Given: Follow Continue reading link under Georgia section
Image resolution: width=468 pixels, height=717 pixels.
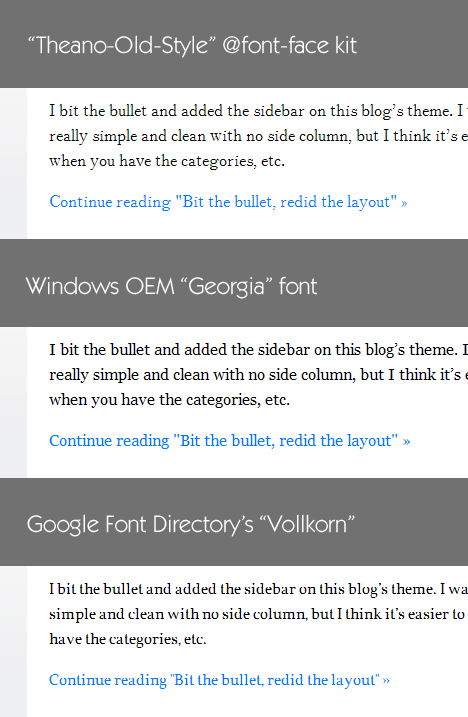Looking at the screenshot, I should (230, 441).
